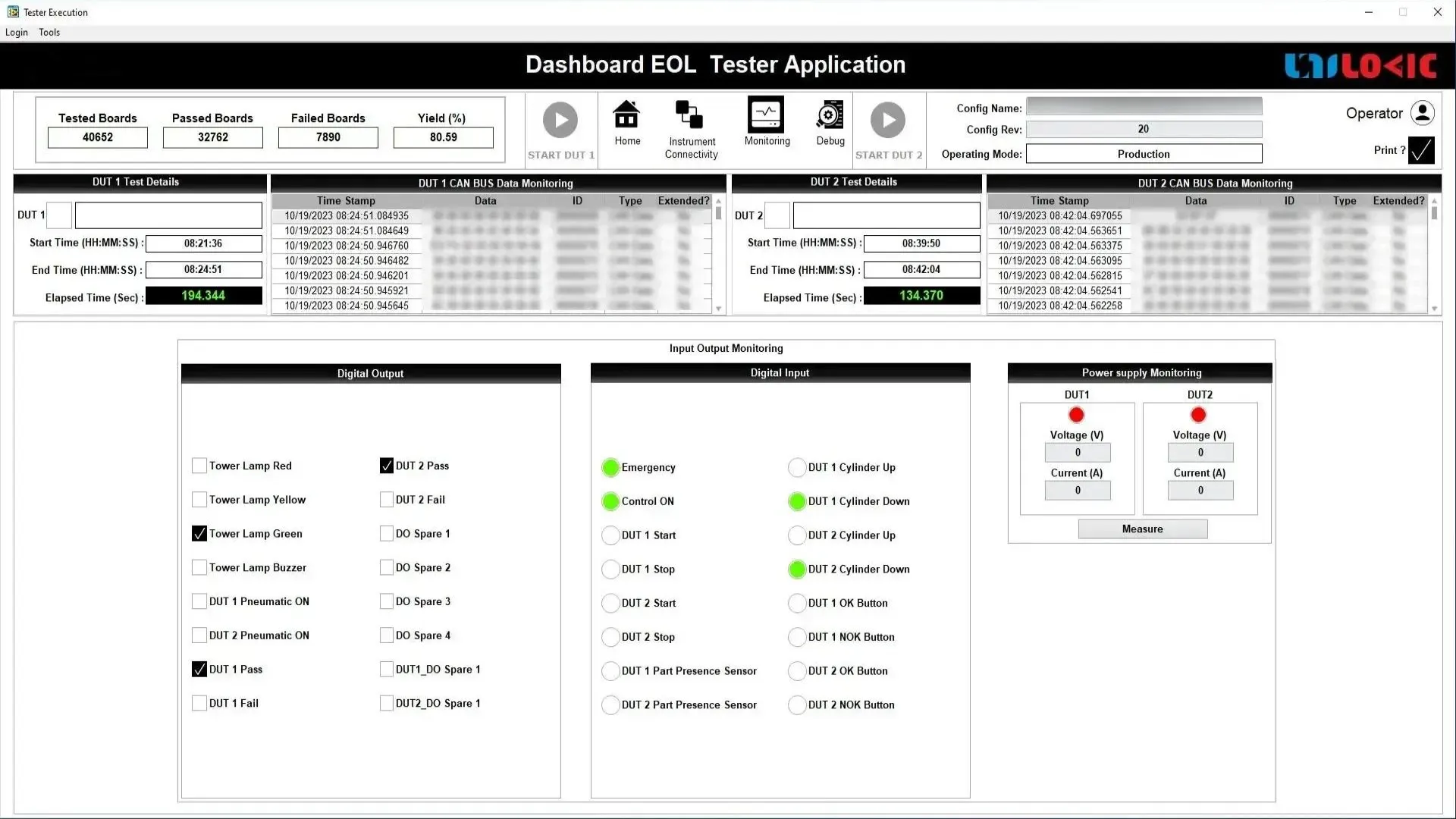1456x819 pixels.
Task: Click the Operating Mode Production field
Action: pos(1144,154)
